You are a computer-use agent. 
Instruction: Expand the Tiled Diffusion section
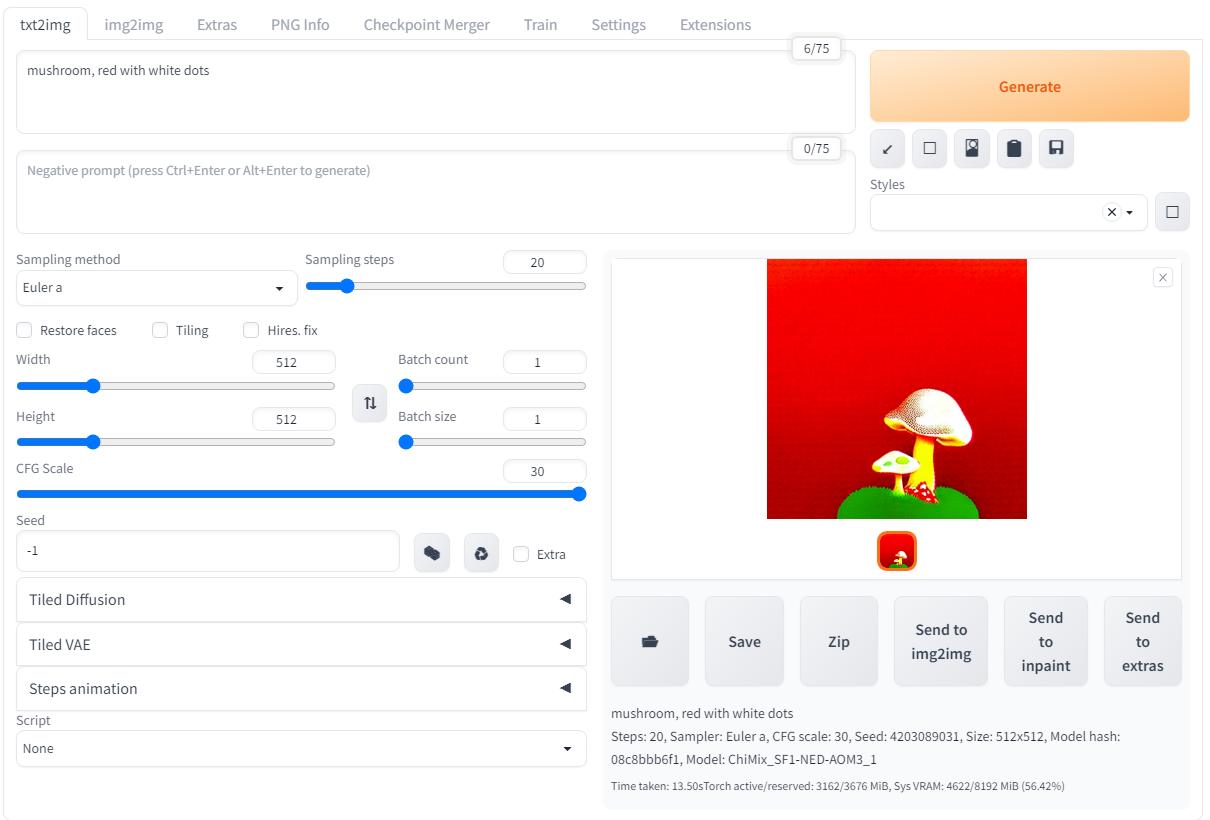[x=301, y=600]
